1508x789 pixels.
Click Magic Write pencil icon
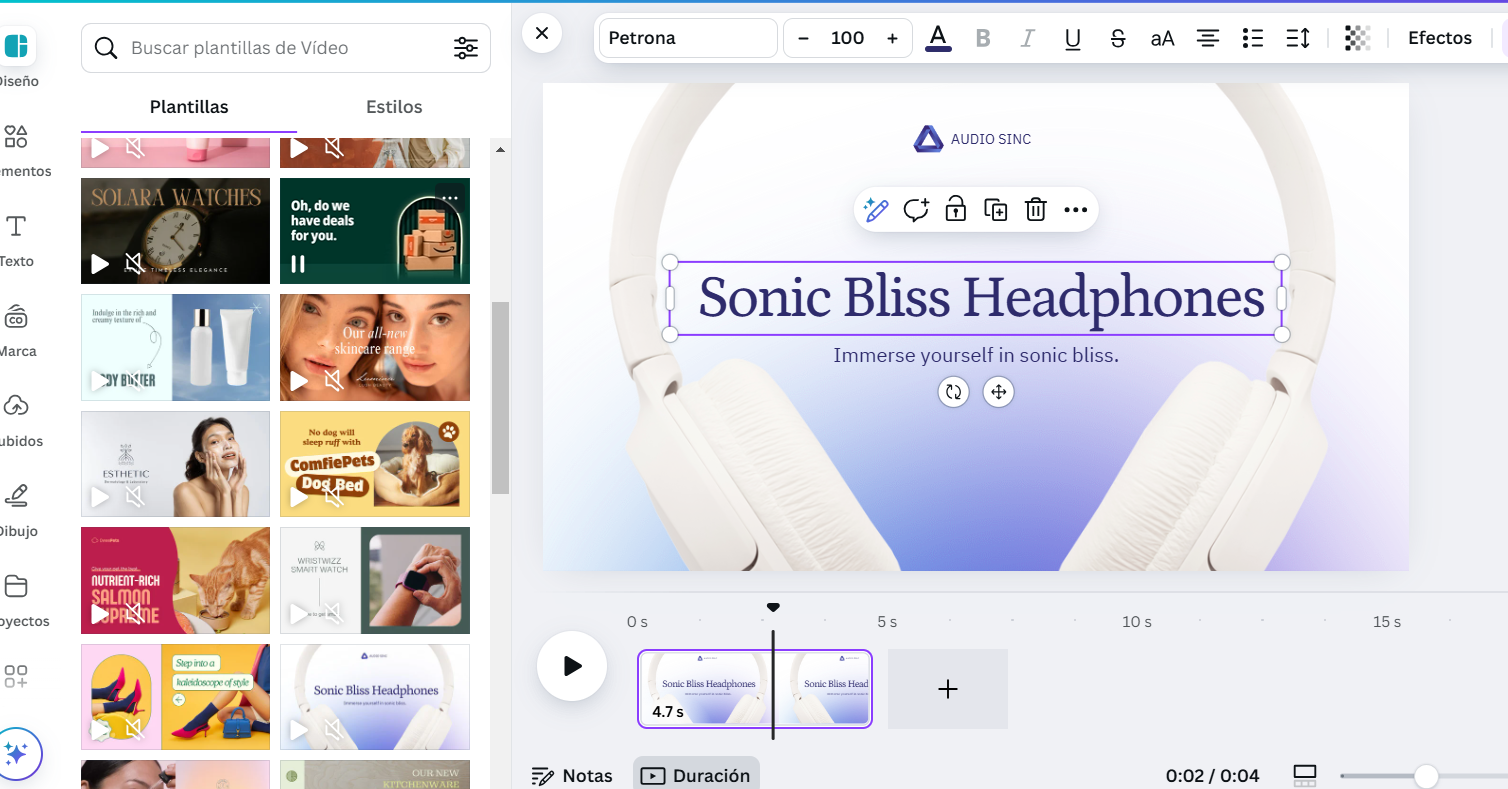tap(876, 210)
